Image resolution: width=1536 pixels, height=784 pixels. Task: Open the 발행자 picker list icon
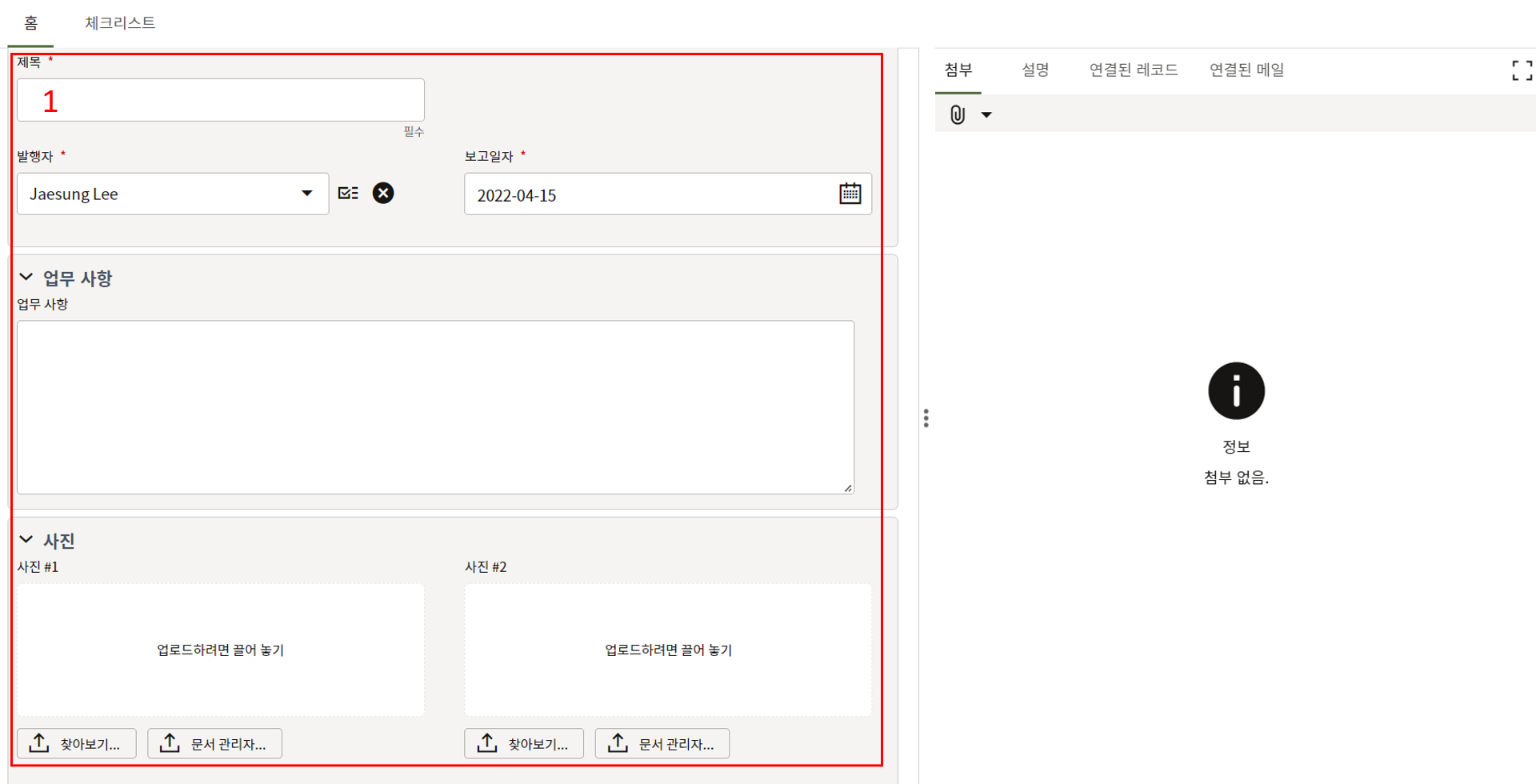tap(348, 194)
